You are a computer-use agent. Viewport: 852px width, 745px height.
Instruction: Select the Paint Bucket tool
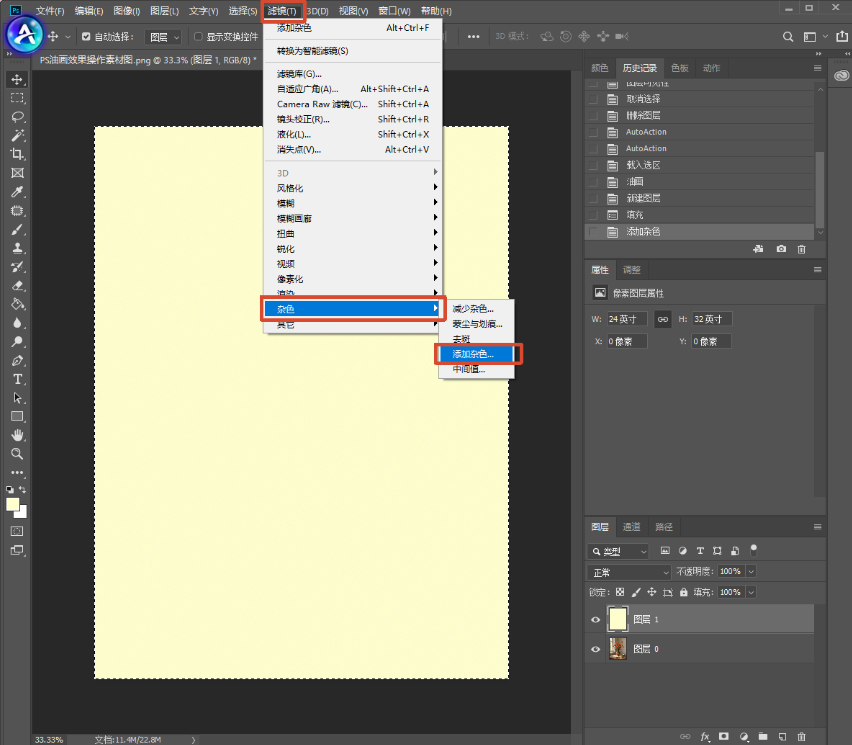[x=17, y=304]
